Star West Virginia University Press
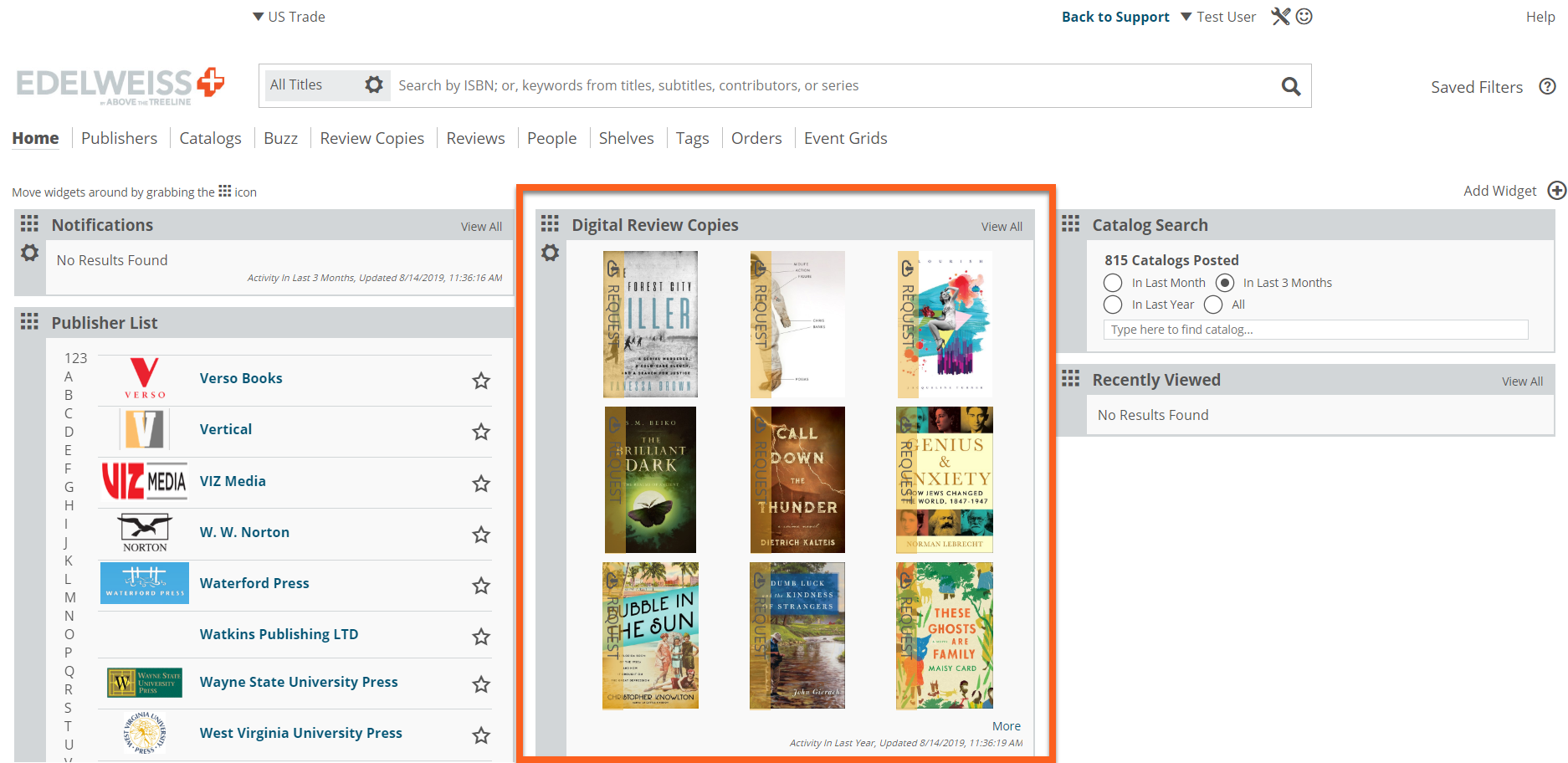Screen dimensions: 1568x763 coord(481,735)
